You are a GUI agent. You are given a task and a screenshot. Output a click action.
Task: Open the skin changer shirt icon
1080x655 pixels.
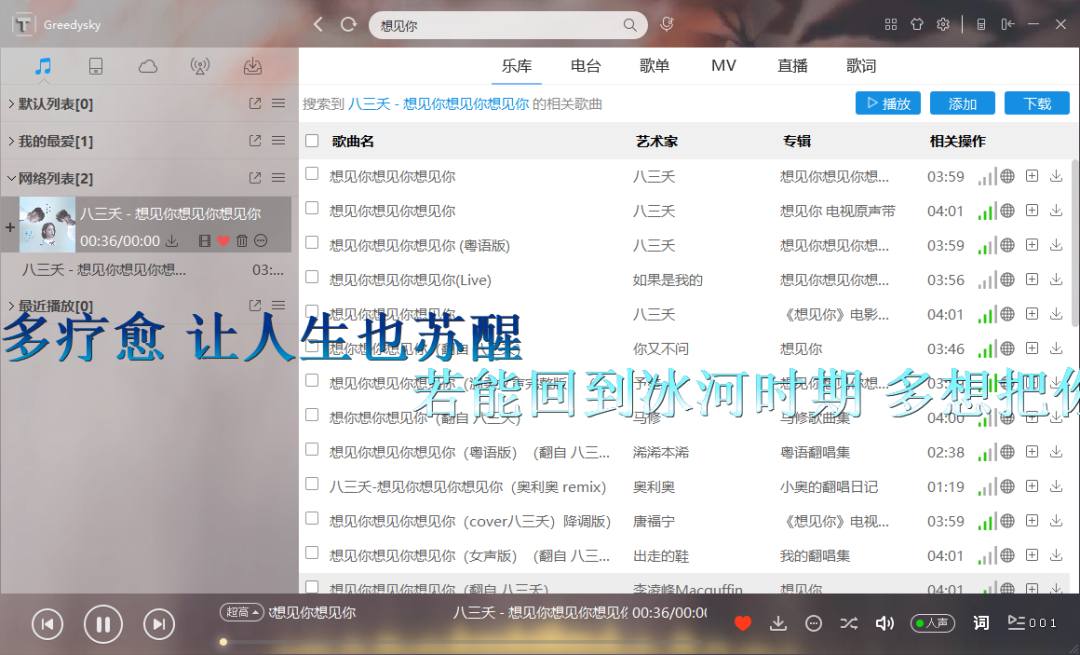click(917, 25)
